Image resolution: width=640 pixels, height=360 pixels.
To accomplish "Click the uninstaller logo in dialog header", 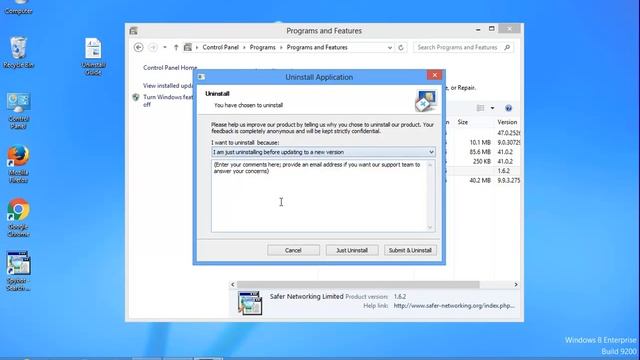I will (426, 101).
